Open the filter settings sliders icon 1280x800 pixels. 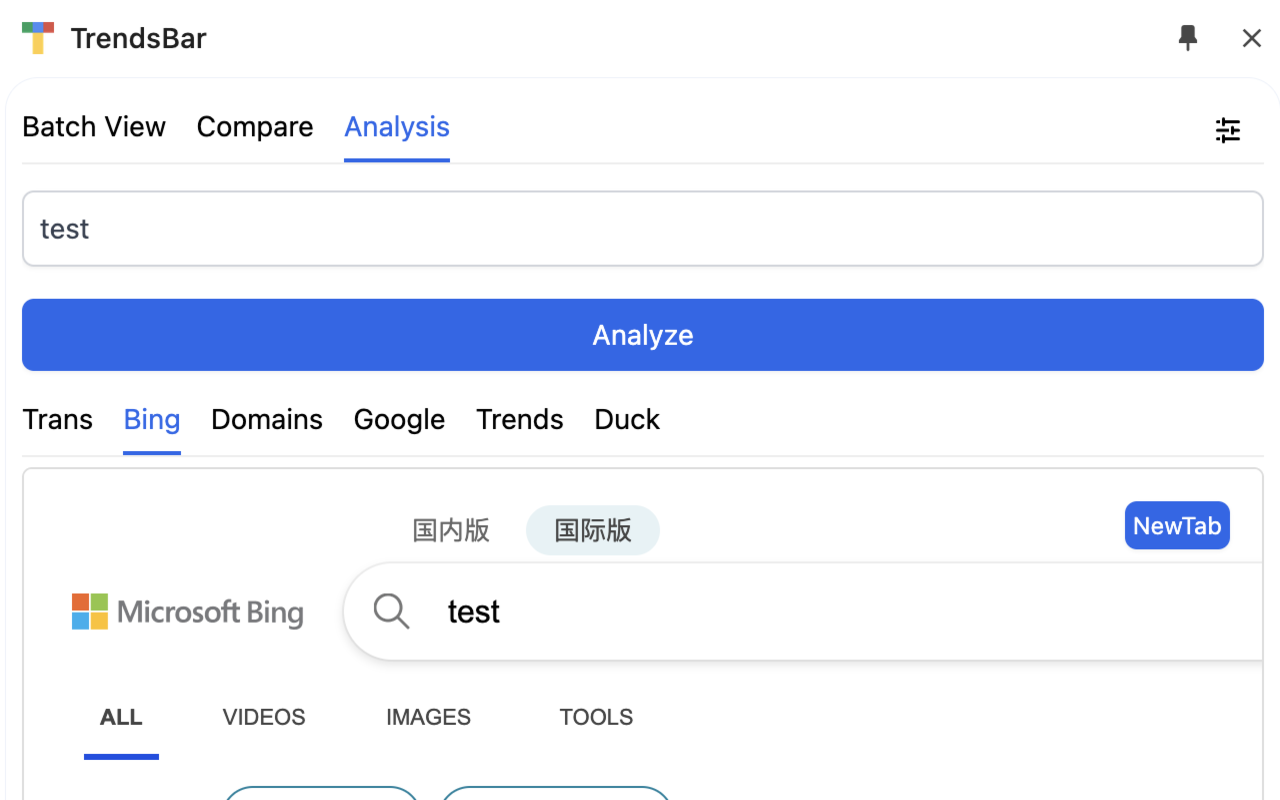coord(1228,129)
